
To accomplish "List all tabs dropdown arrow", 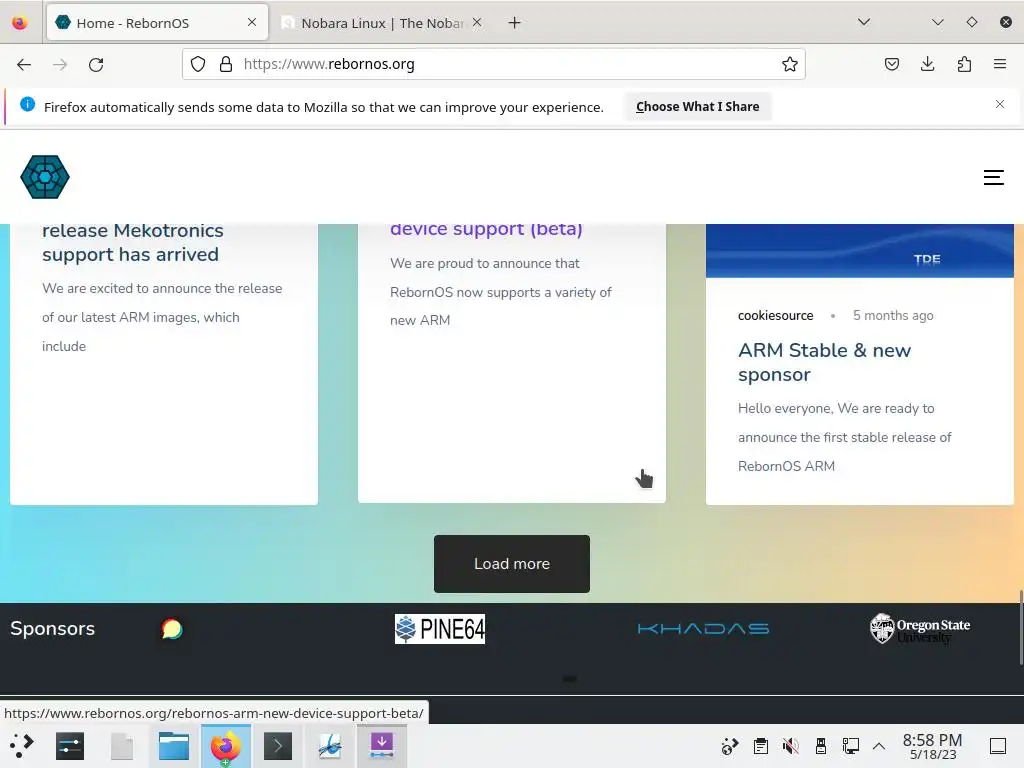I will (864, 22).
